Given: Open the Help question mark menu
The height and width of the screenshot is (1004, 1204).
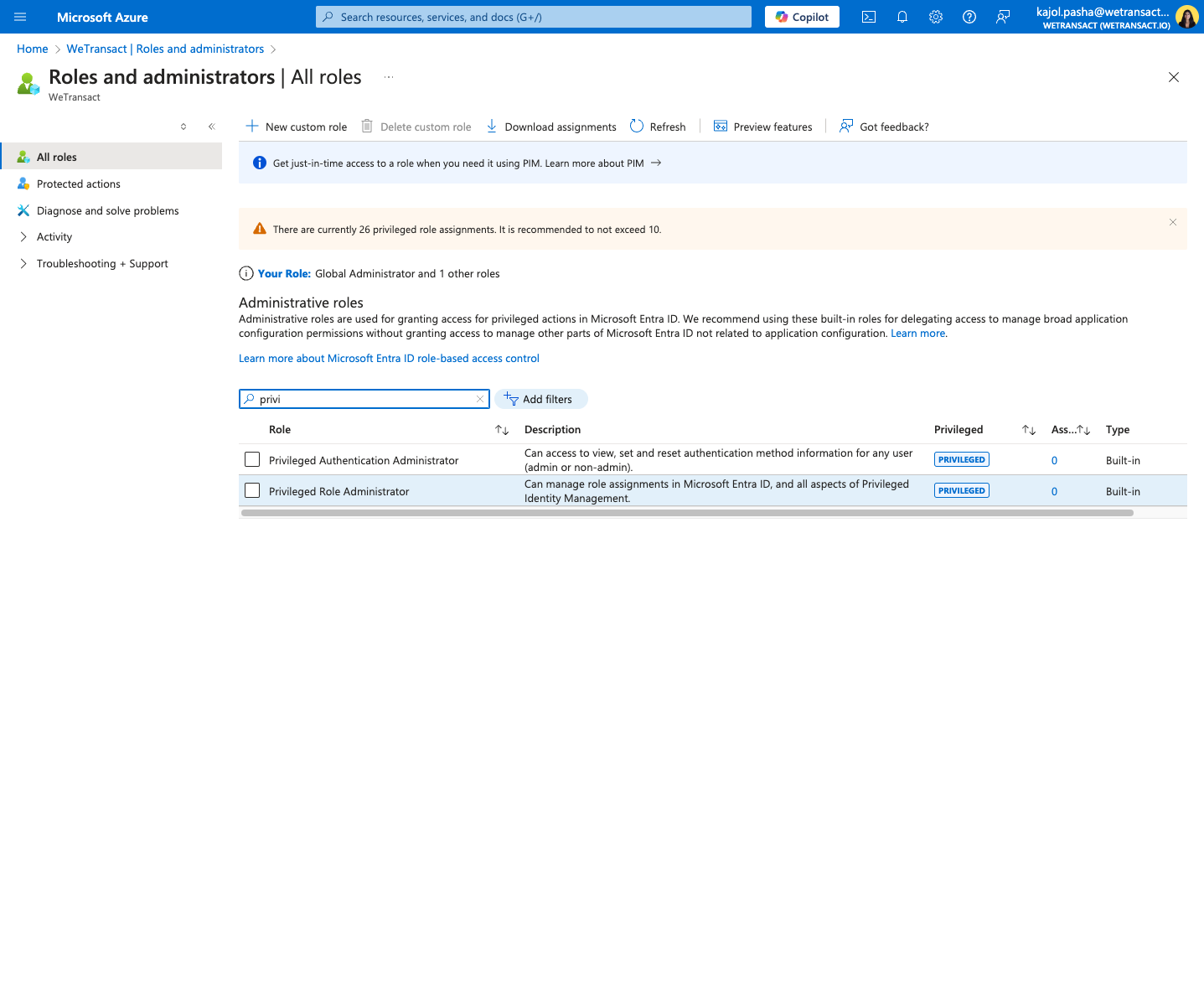Looking at the screenshot, I should 969,17.
